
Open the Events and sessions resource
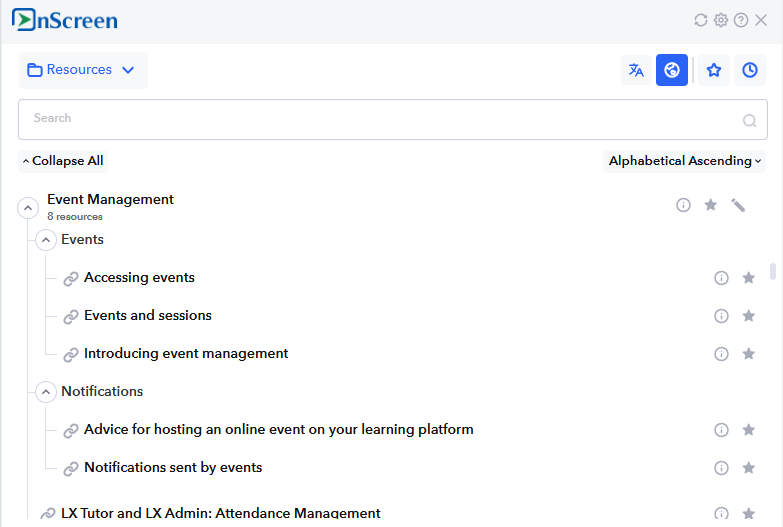coord(148,316)
